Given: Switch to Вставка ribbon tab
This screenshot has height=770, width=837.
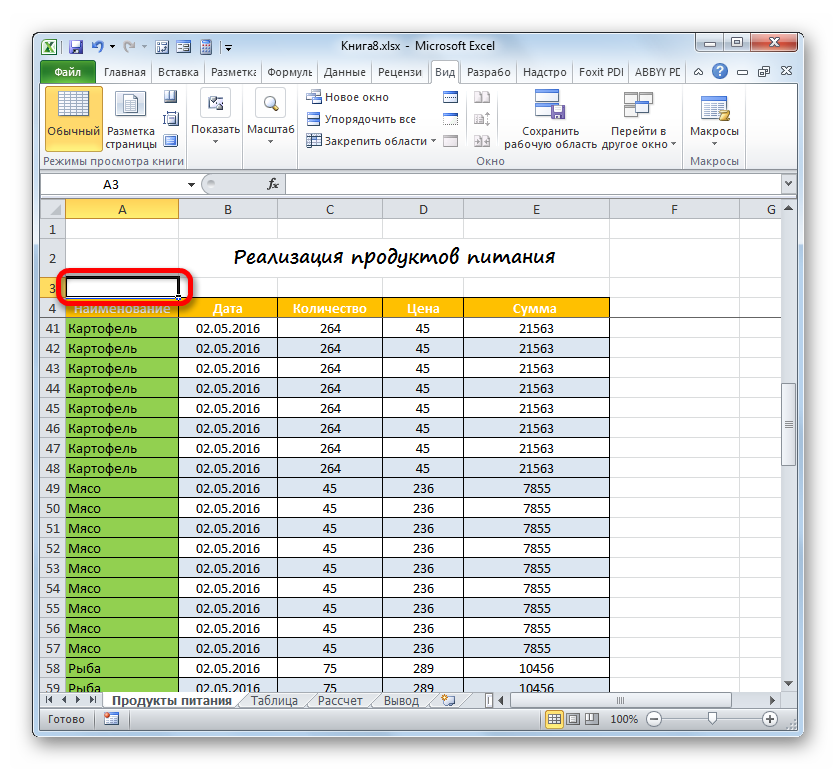Looking at the screenshot, I should point(178,72).
